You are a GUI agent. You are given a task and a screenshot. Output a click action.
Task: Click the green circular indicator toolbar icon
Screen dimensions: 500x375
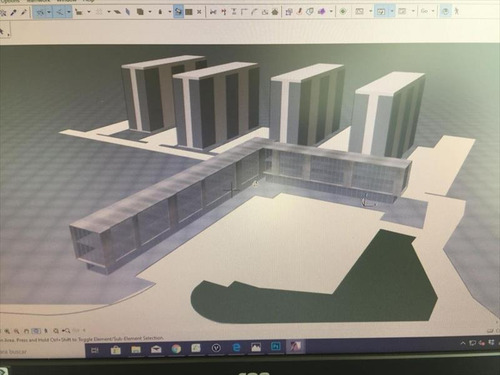[343, 12]
